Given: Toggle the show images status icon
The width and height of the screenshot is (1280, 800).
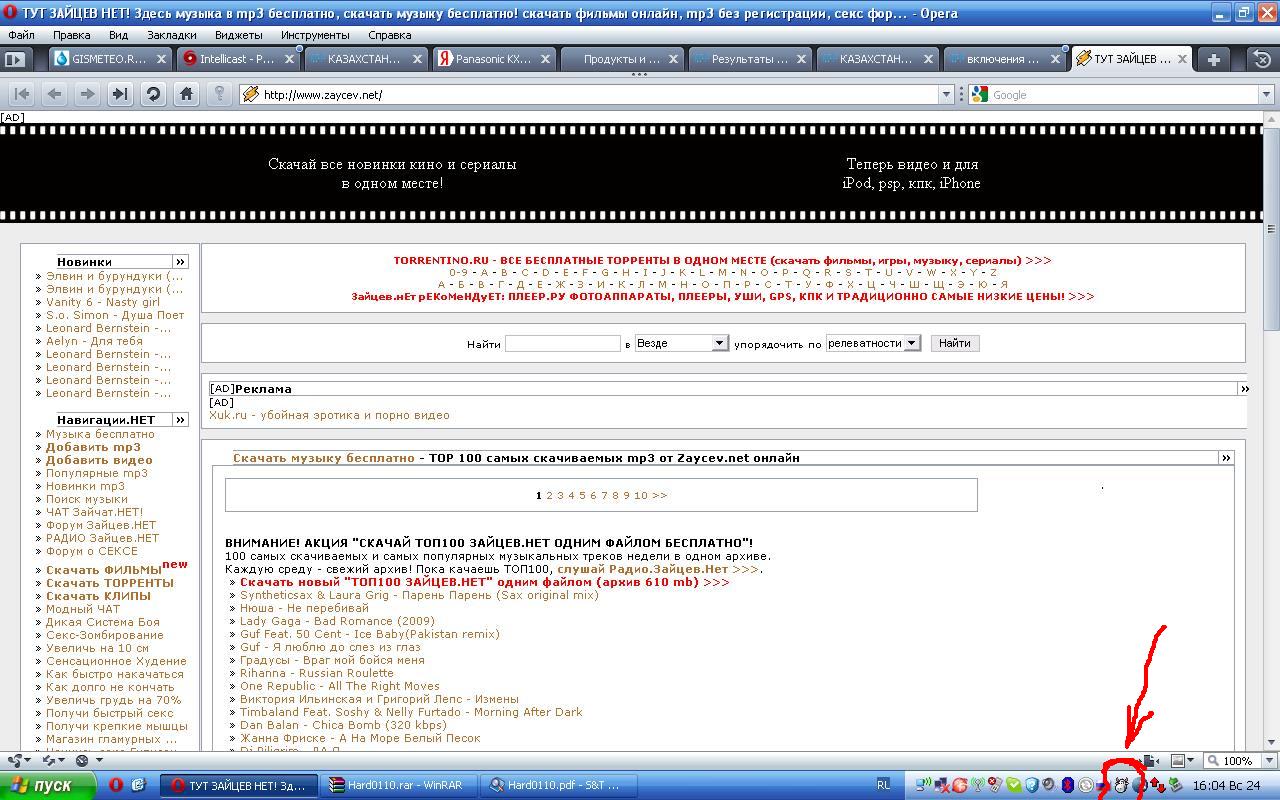Looking at the screenshot, I should click(x=1178, y=761).
